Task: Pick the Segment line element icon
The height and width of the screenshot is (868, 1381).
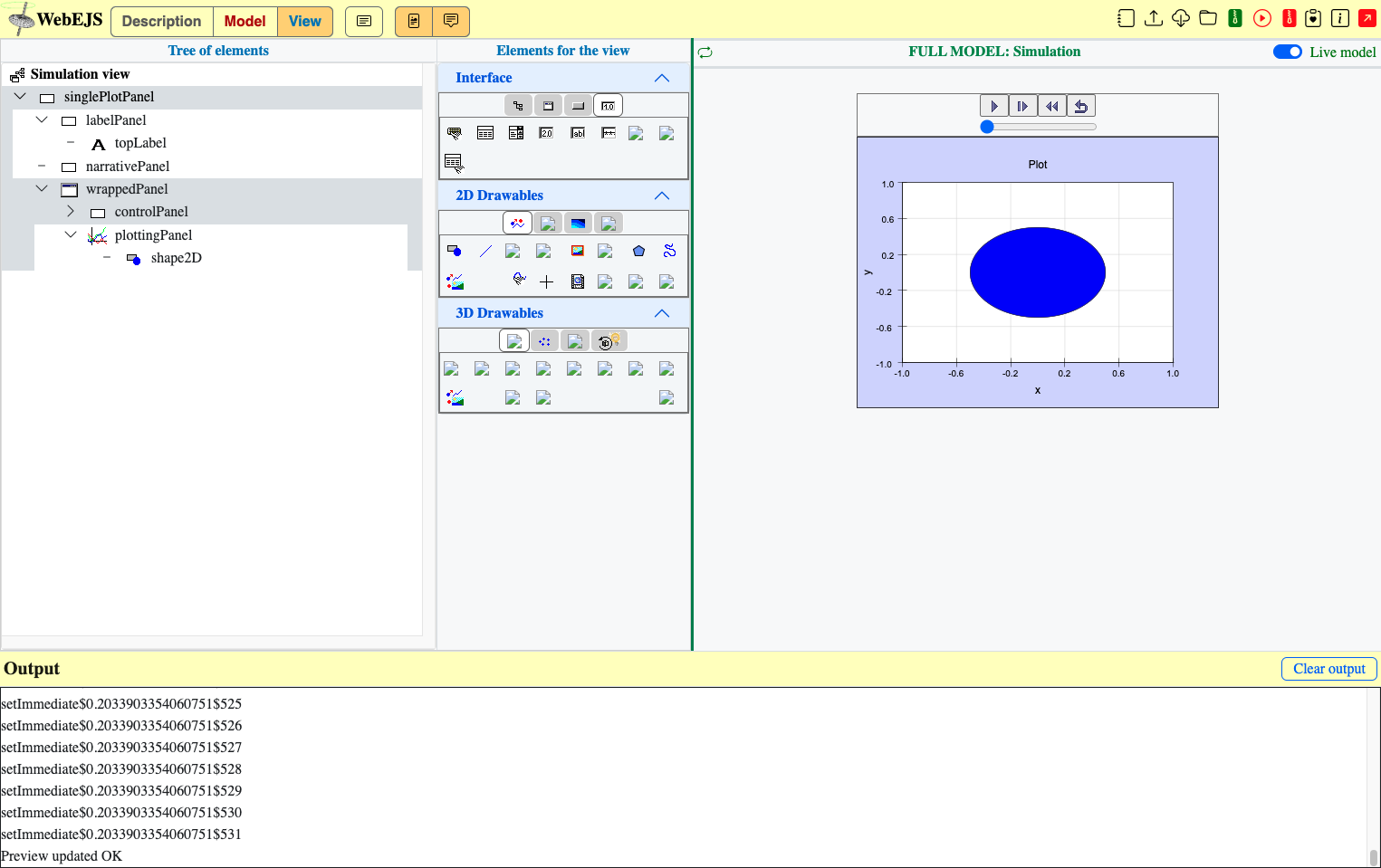Action: [485, 251]
